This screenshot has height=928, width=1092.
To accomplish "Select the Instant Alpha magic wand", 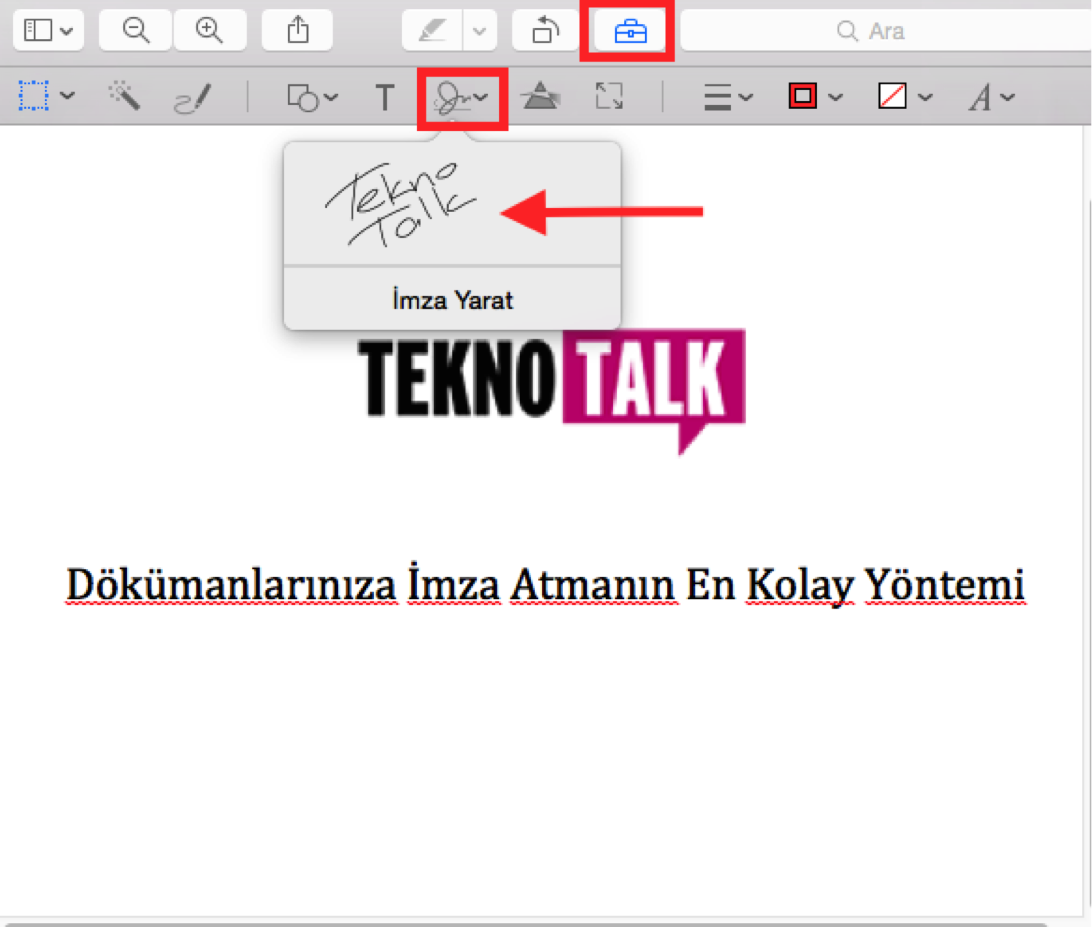I will [x=125, y=96].
